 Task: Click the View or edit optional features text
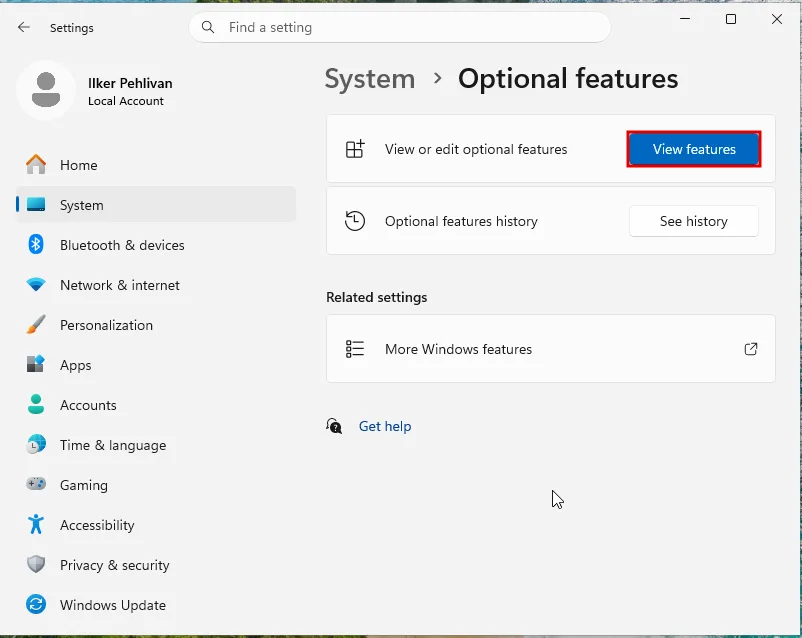tap(476, 149)
